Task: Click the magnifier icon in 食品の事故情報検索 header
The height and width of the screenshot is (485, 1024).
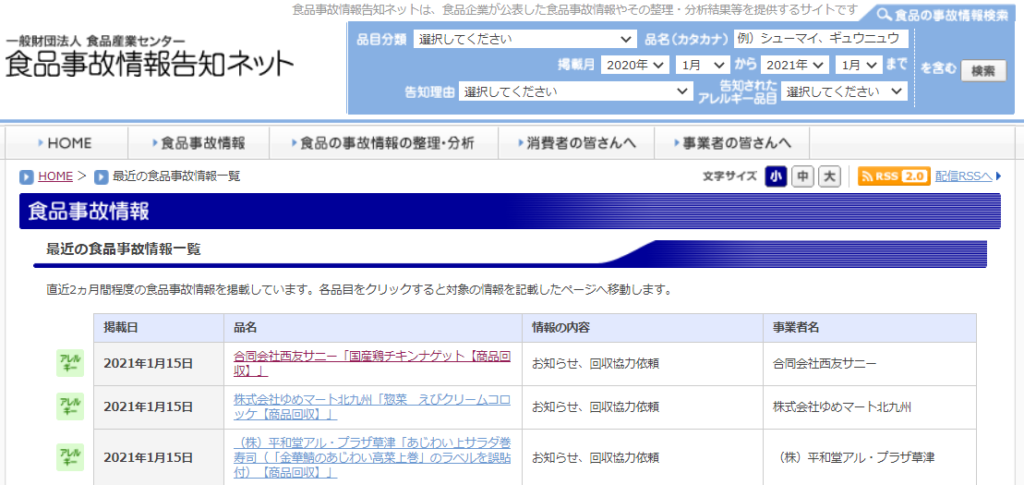Action: point(884,15)
